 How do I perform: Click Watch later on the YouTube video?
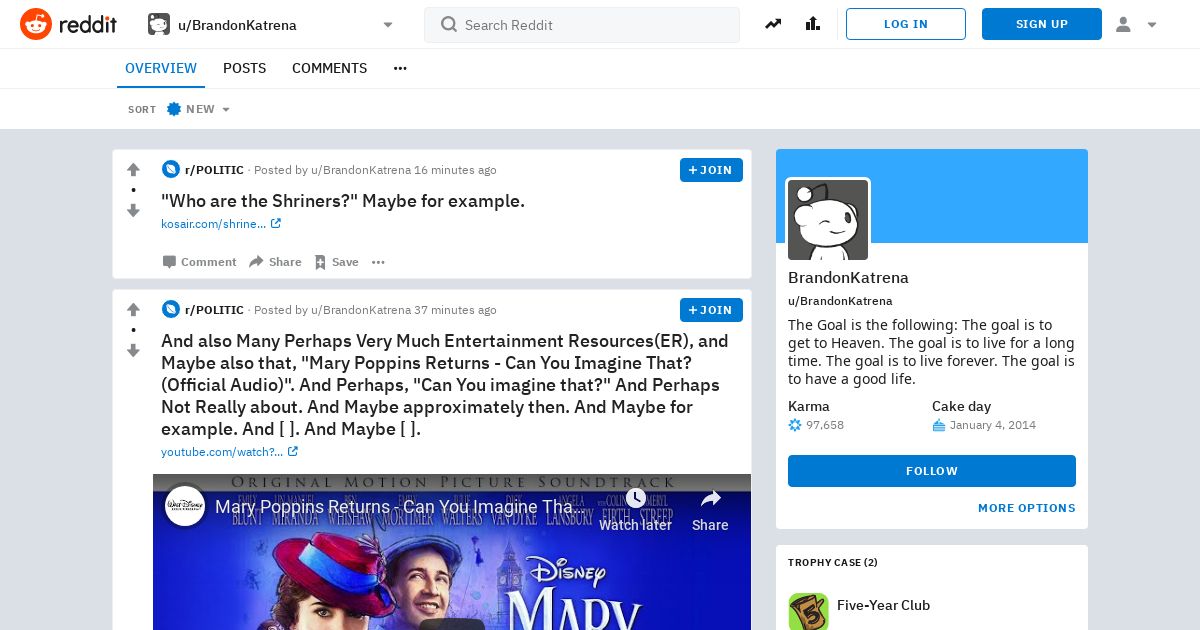pos(635,510)
